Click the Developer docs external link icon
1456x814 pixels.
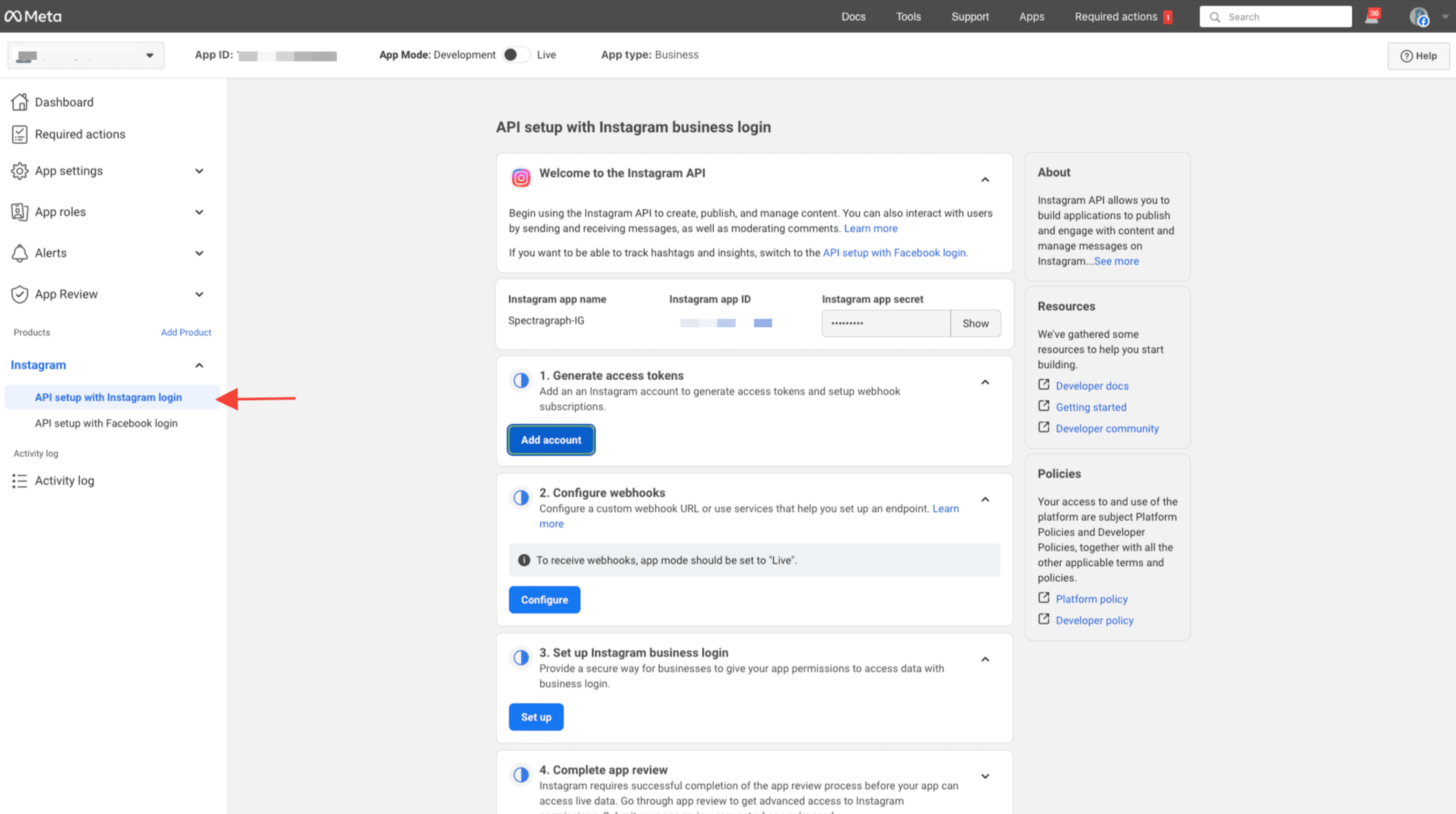click(x=1044, y=384)
